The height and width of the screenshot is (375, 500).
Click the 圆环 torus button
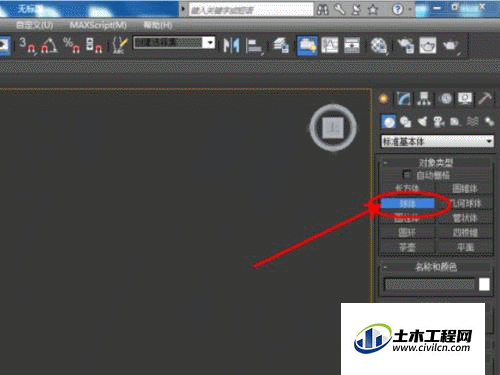pos(408,233)
